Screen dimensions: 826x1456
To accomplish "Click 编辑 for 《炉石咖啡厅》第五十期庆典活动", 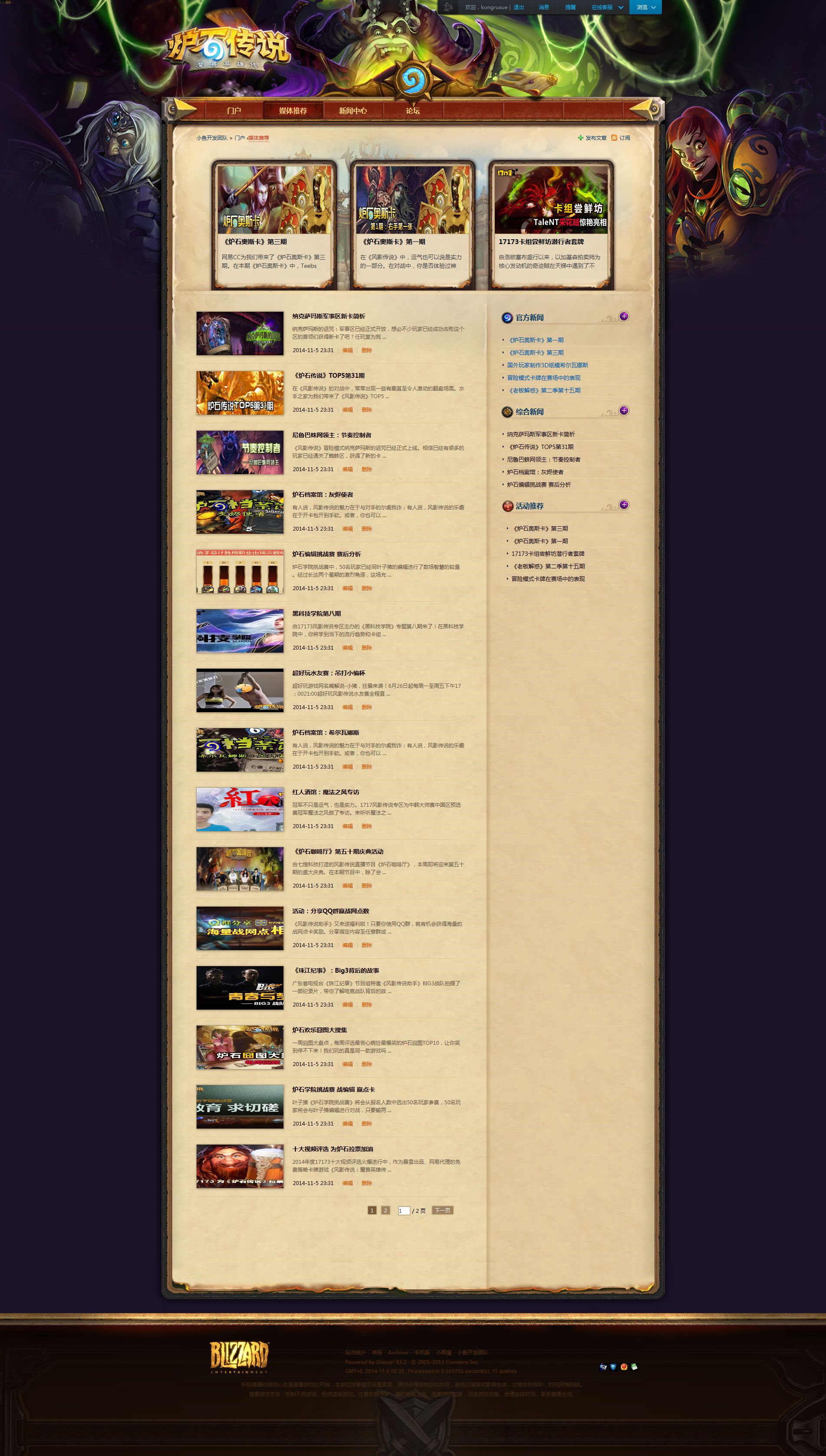I will (x=347, y=886).
